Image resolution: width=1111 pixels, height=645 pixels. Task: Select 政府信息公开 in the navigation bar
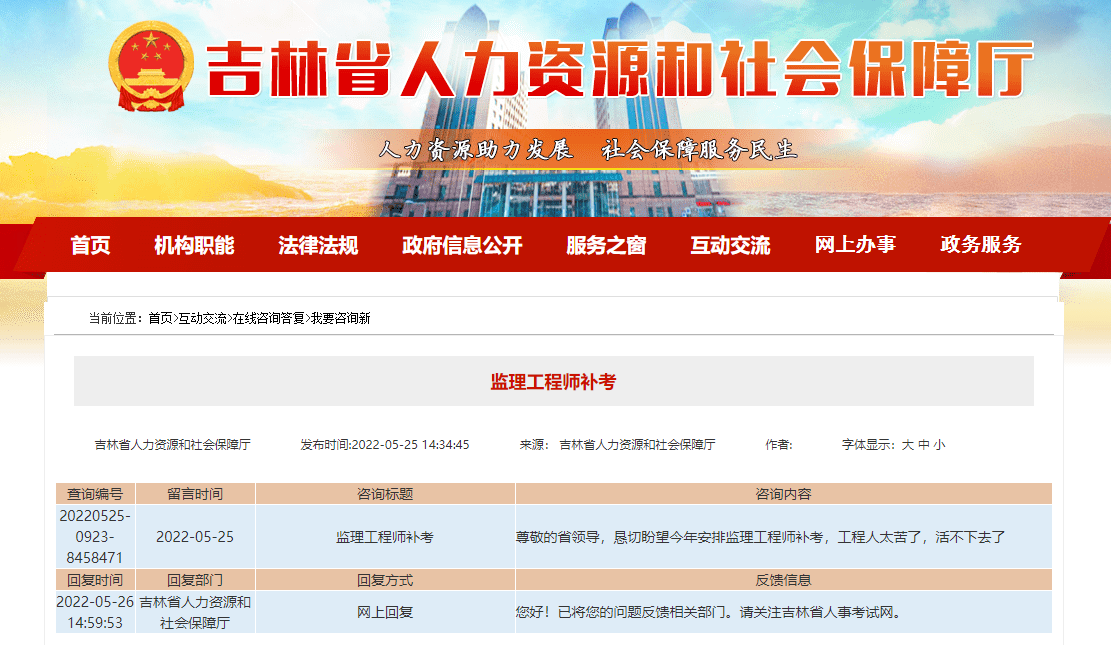tap(462, 245)
